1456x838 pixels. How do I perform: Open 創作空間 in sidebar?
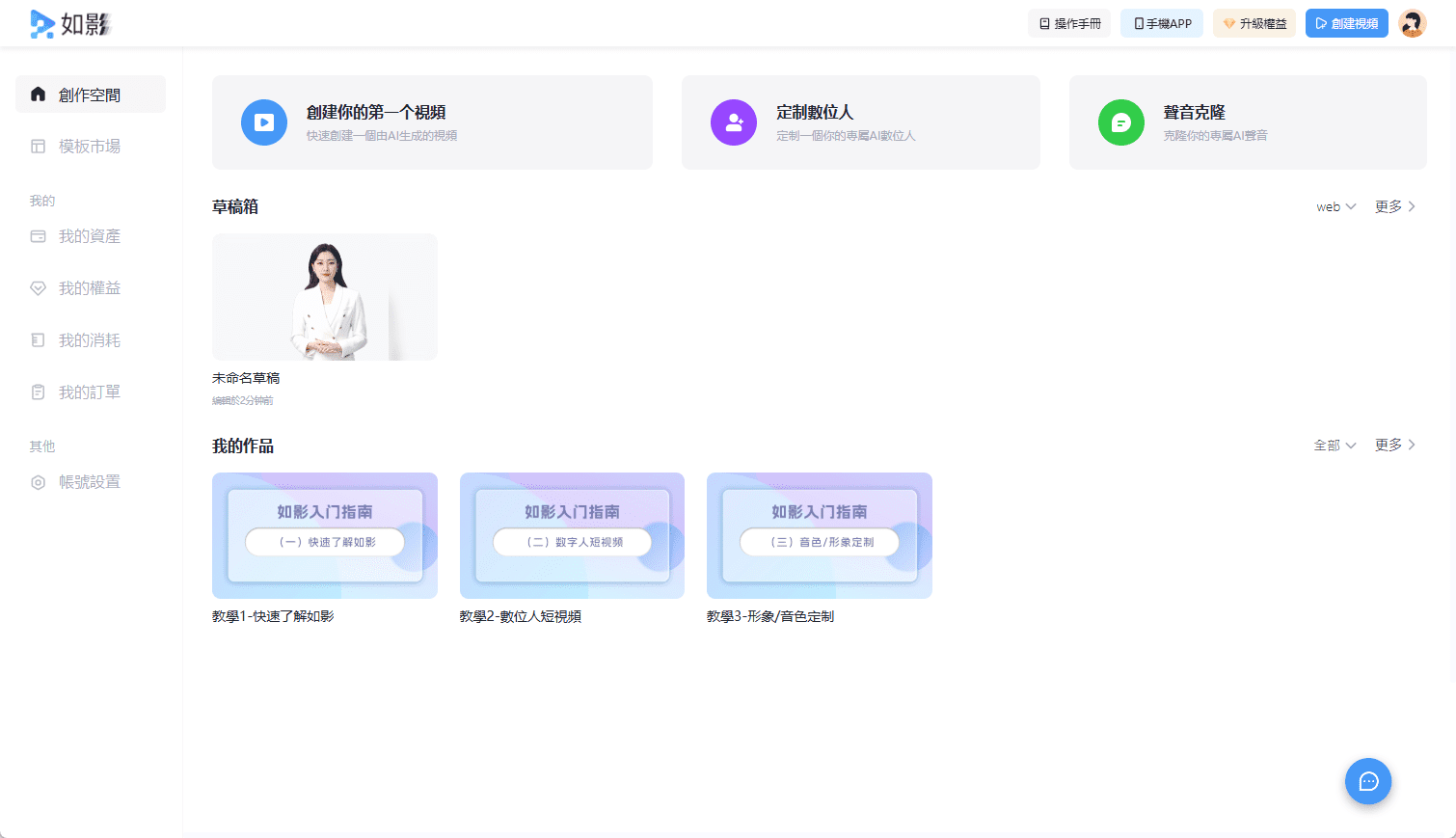(x=91, y=95)
